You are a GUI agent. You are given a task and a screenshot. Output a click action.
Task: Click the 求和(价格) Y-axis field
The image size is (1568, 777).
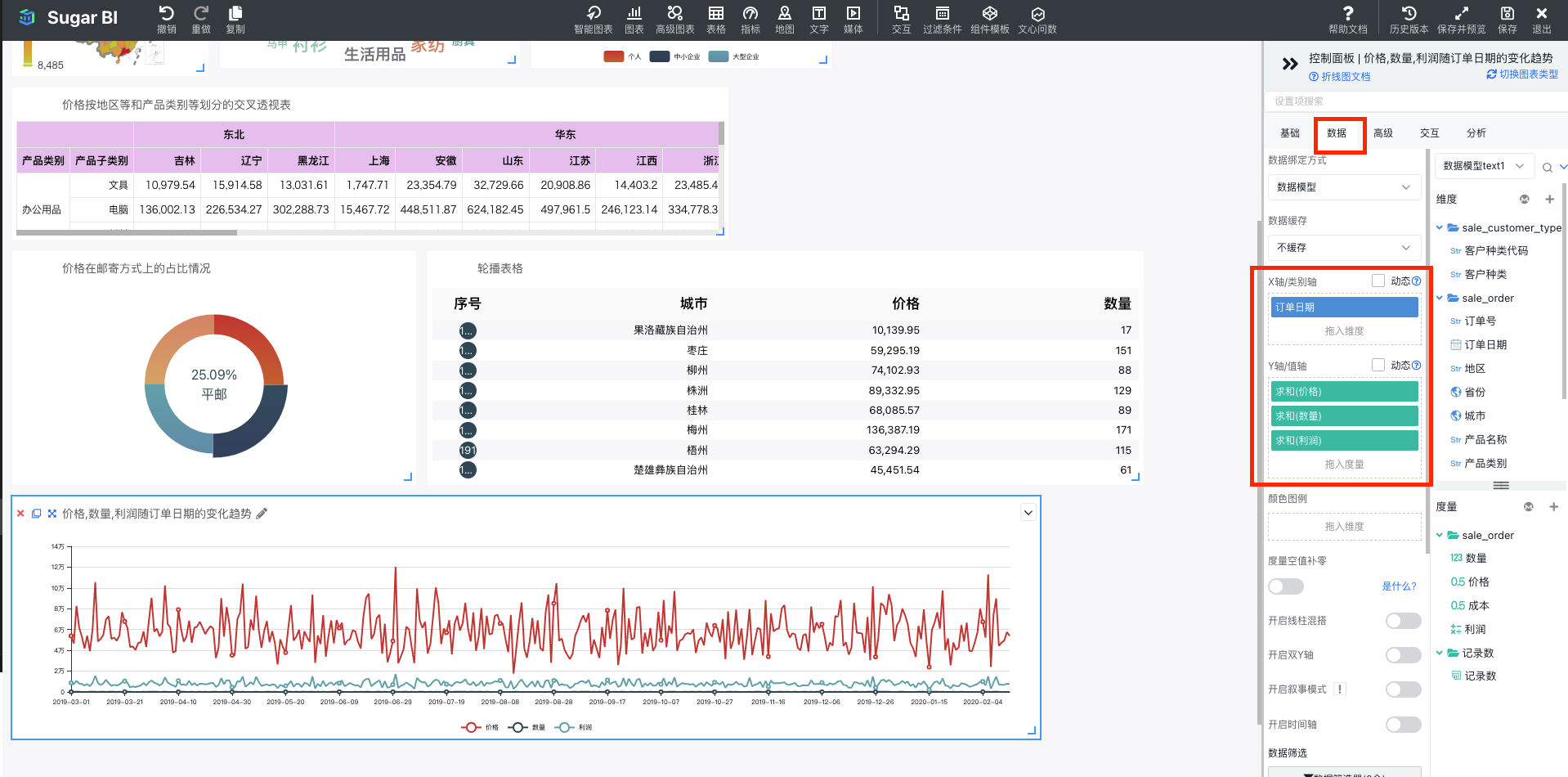pos(1344,392)
